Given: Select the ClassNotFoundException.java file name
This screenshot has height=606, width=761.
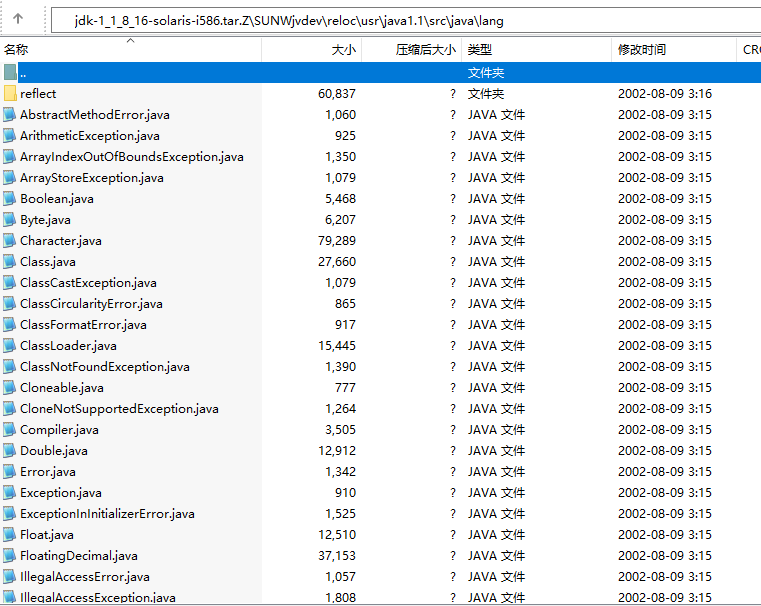Looking at the screenshot, I should coord(105,367).
